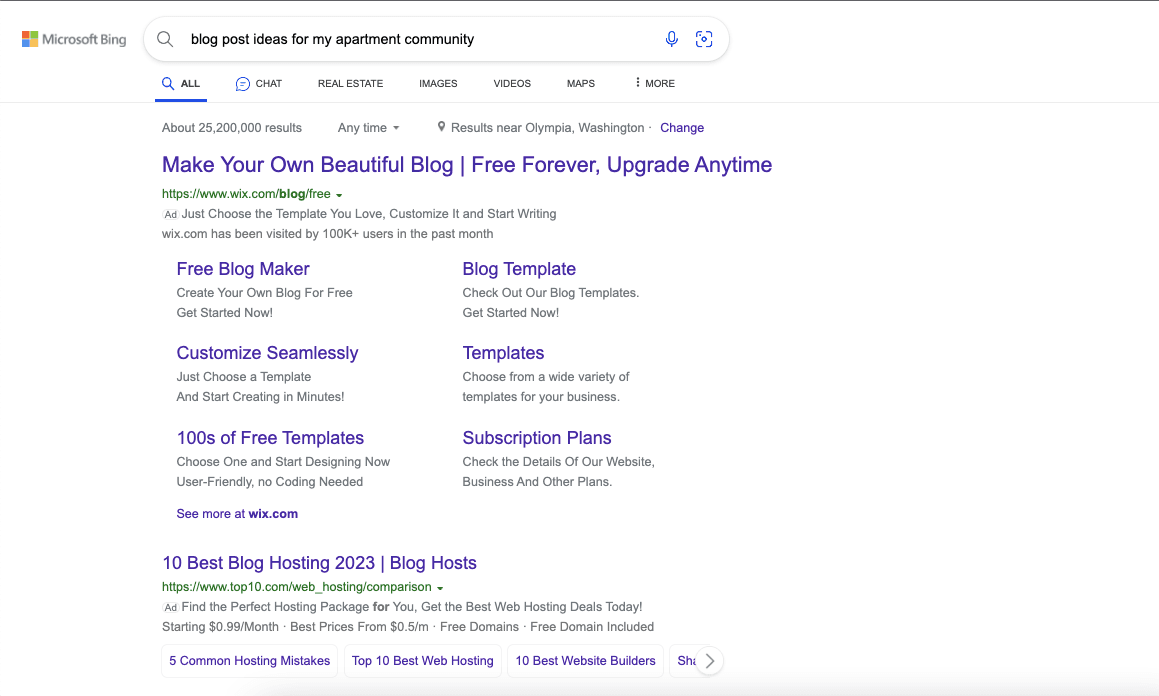This screenshot has height=696, width=1159.
Task: Open the Subscription Plans sitelink
Action: pyautogui.click(x=537, y=438)
